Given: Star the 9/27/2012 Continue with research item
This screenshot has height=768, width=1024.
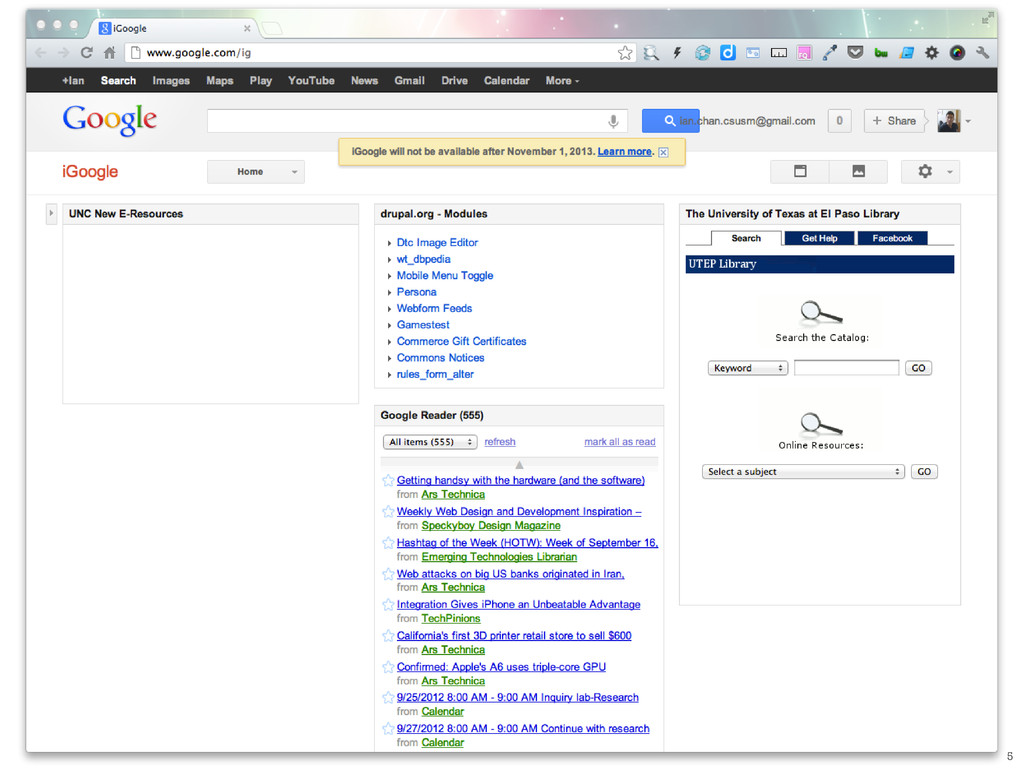Looking at the screenshot, I should (x=388, y=729).
